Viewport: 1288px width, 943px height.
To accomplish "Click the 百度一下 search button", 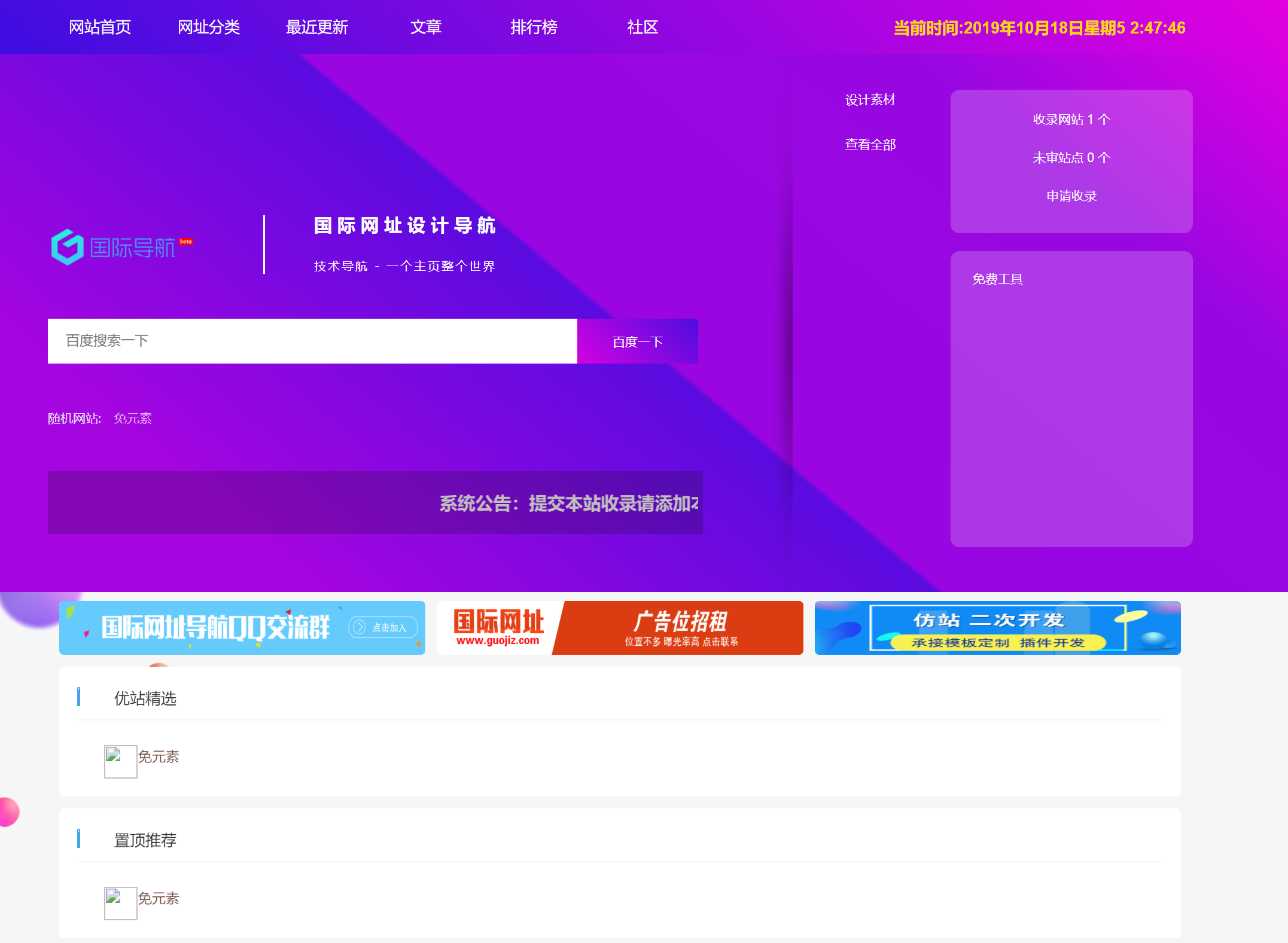I will 637,341.
